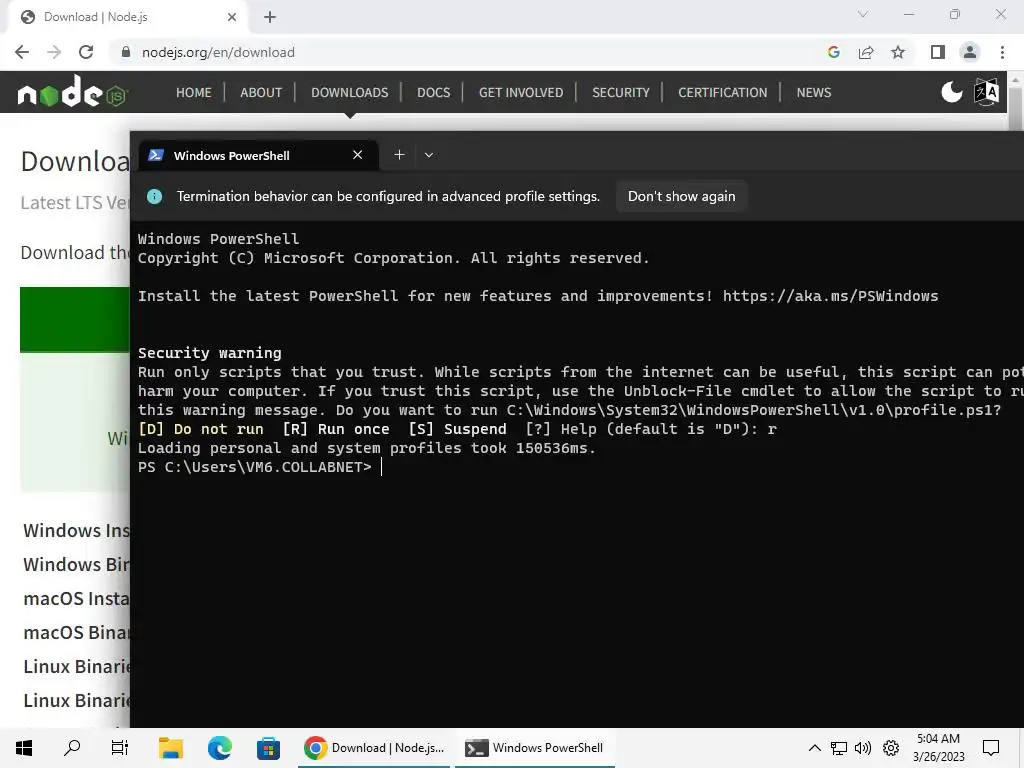Open SECURITY in Node.js navigation

(621, 93)
